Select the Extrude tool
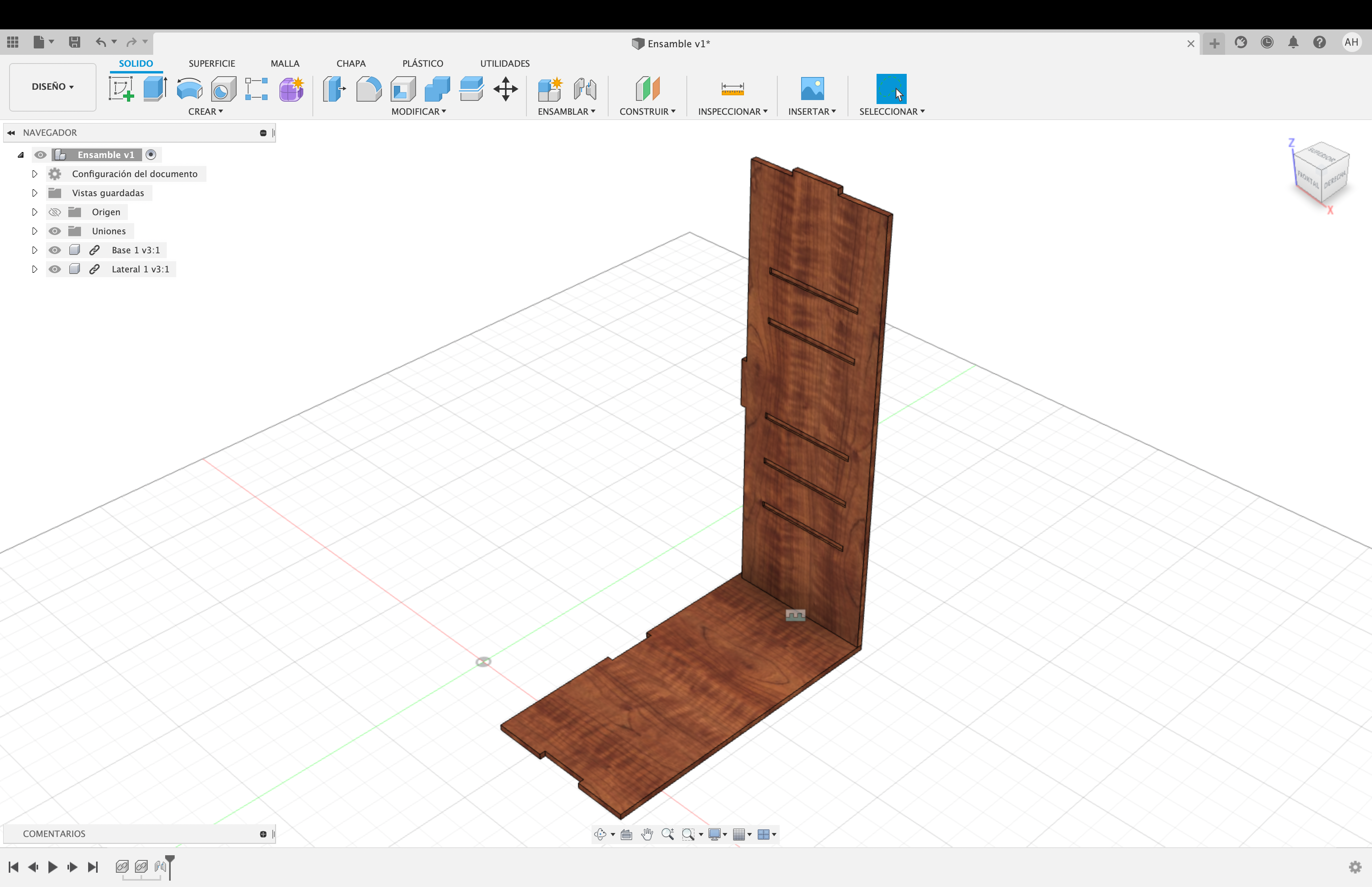 point(155,89)
